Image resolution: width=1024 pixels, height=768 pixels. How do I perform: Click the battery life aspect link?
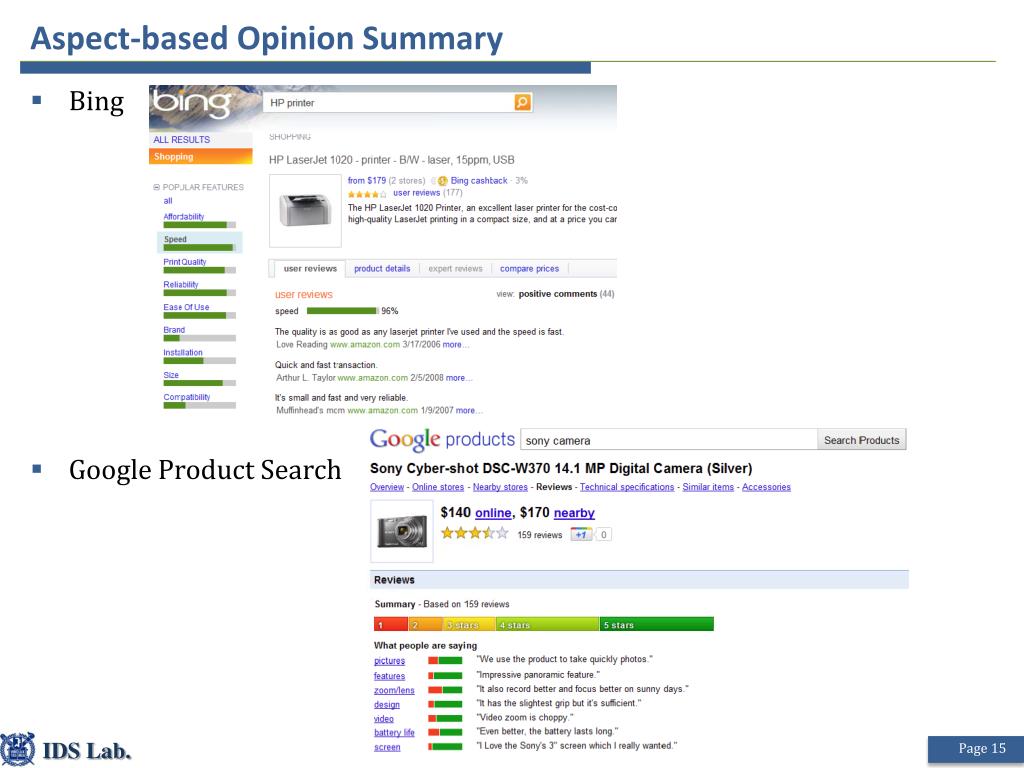(x=394, y=733)
